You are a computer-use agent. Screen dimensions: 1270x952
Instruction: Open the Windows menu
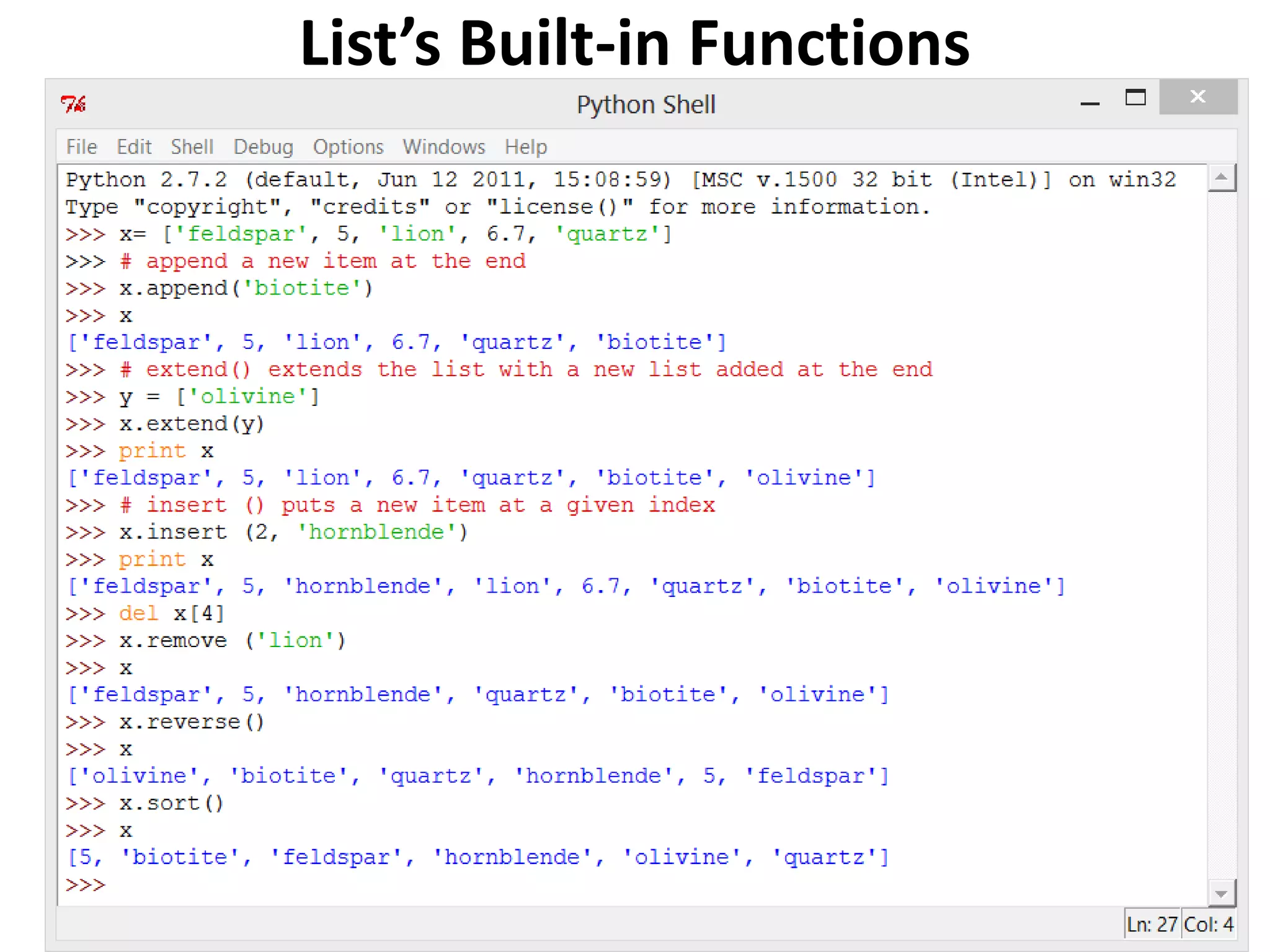tap(443, 147)
